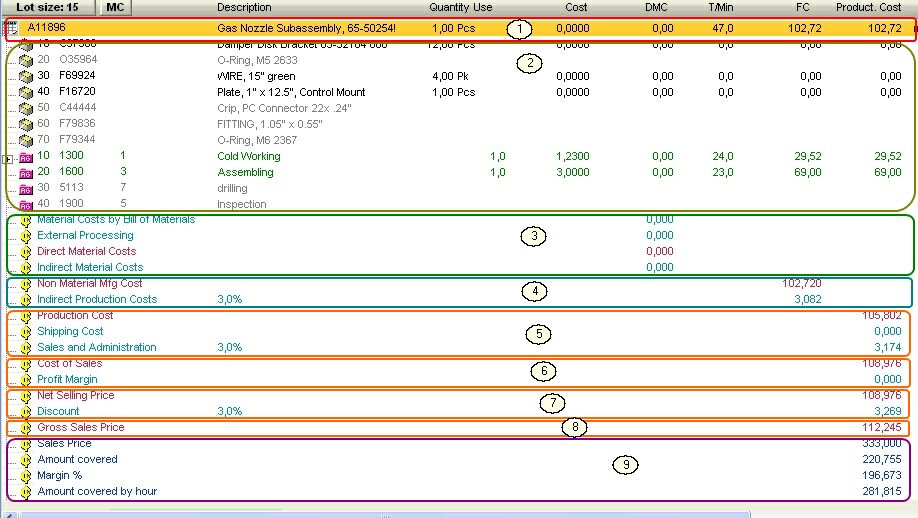918x518 pixels.
Task: Select the Gas Nozzle Subassembly row
Action: (306, 28)
